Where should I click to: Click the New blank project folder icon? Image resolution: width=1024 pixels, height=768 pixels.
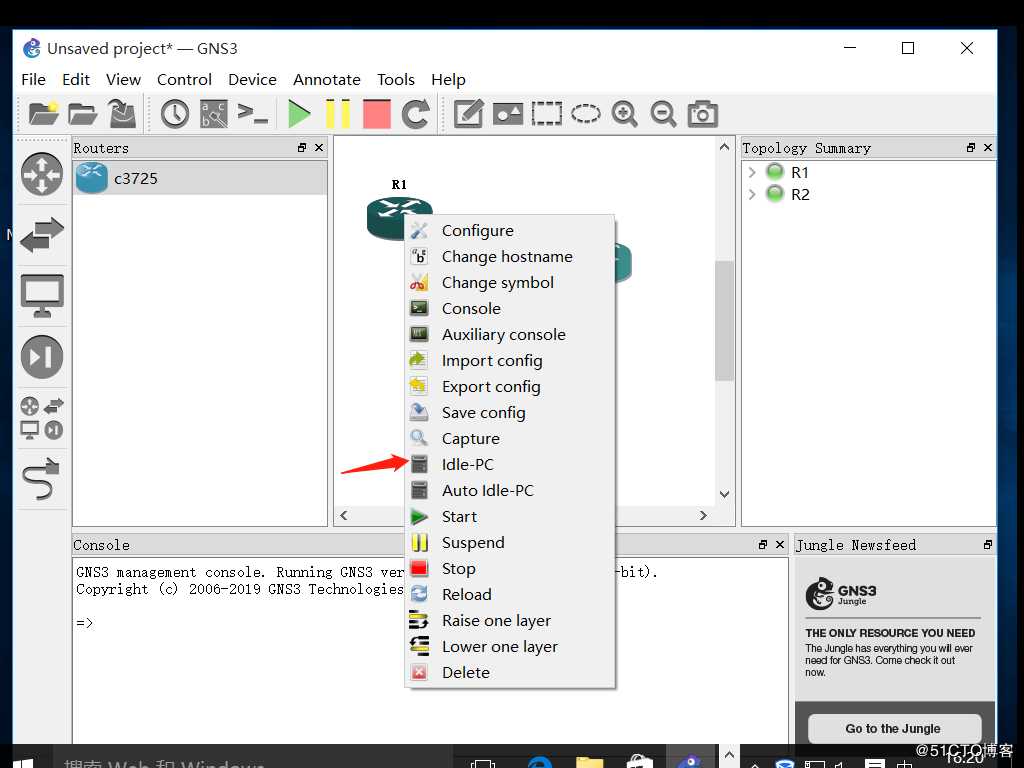[44, 114]
